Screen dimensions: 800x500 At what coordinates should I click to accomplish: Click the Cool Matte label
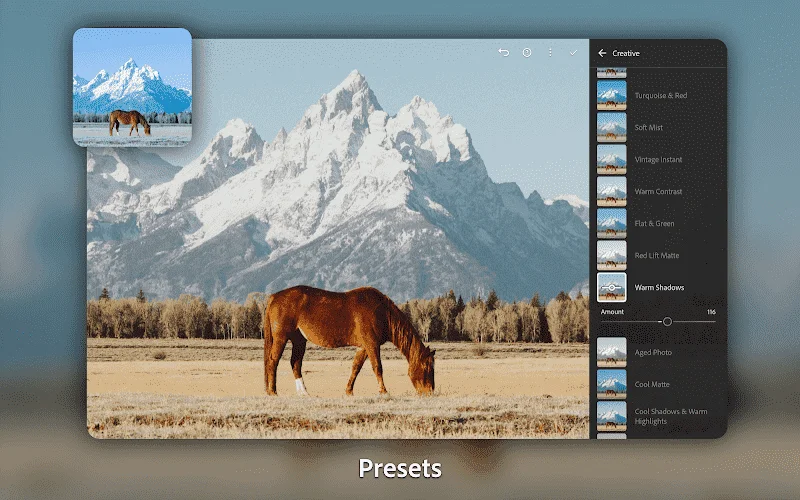652,384
